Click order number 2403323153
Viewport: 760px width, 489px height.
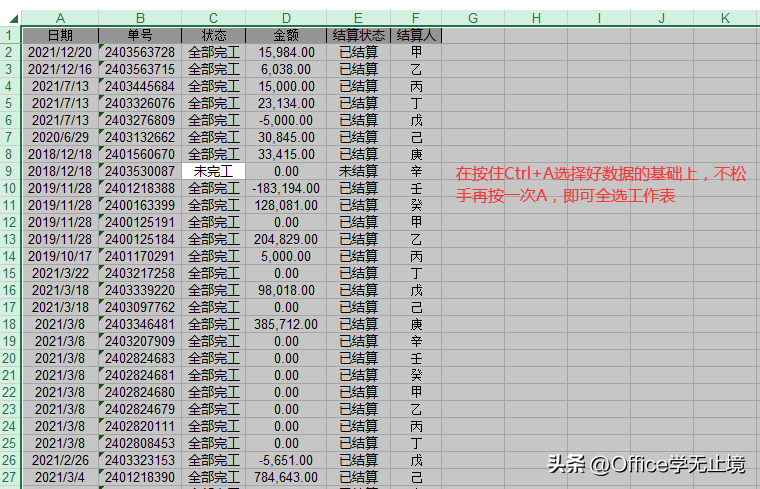pyautogui.click(x=140, y=460)
